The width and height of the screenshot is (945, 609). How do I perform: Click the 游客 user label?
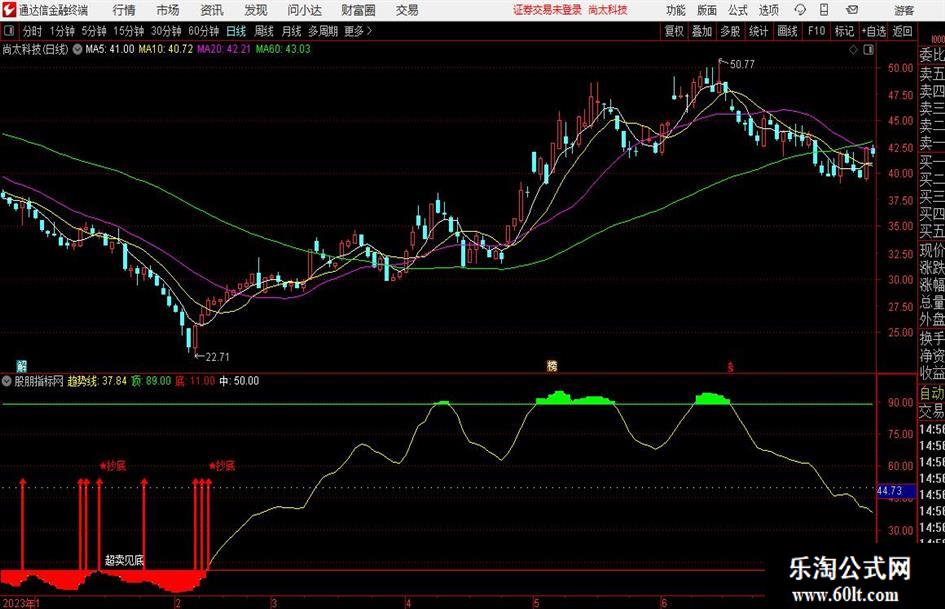pyautogui.click(x=903, y=10)
